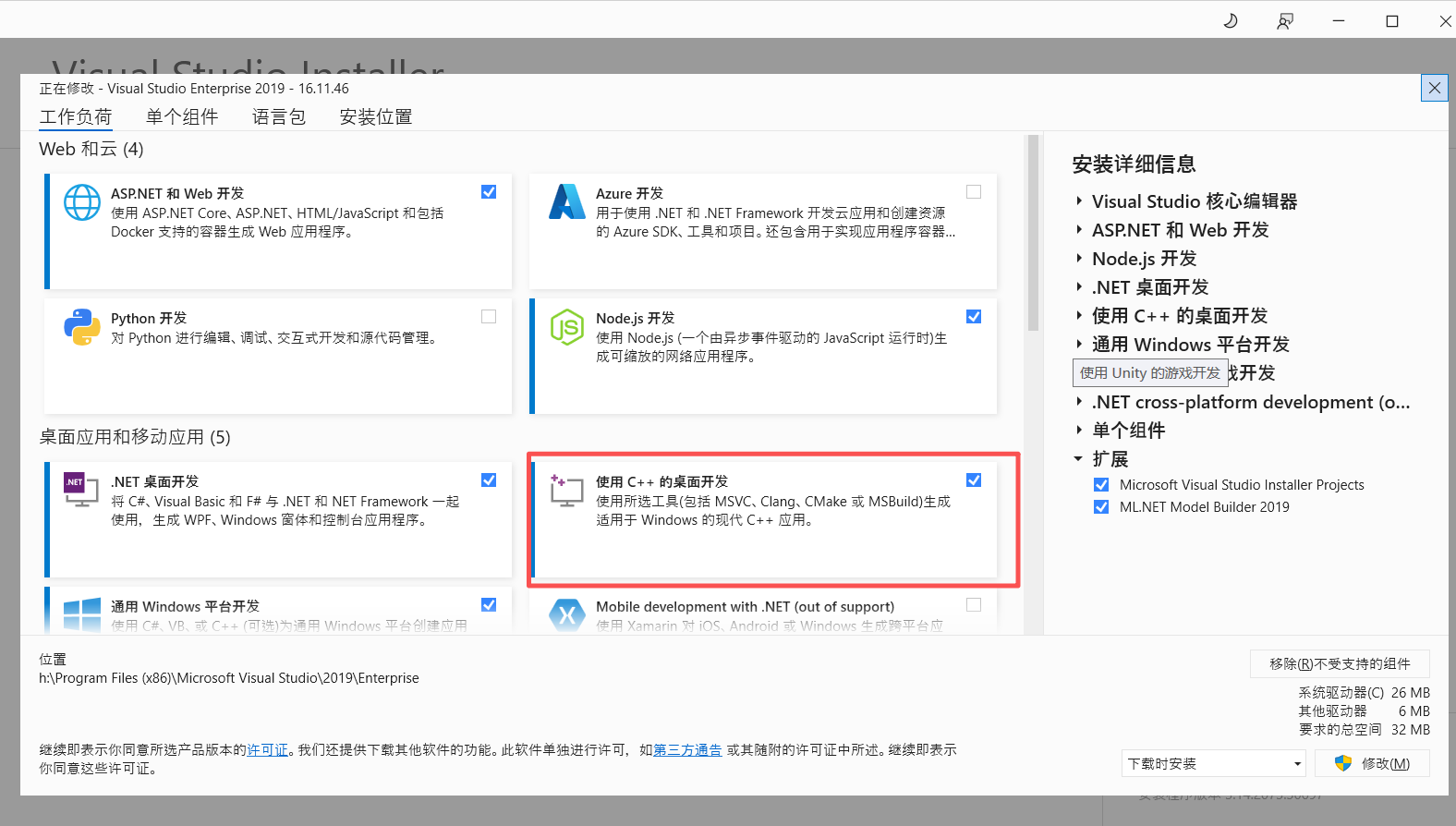
Task: Select the Azure 开发 workload card
Action: tap(763, 231)
